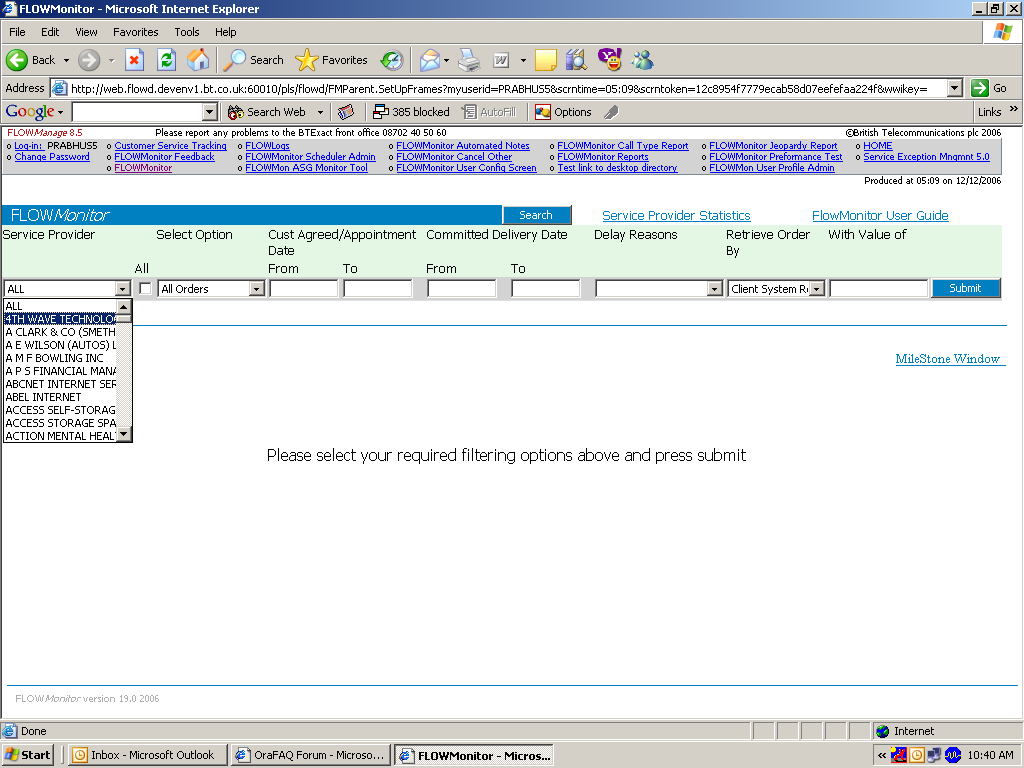The image size is (1024, 768).
Task: Click Cust Agreed Date From input field
Action: click(304, 289)
